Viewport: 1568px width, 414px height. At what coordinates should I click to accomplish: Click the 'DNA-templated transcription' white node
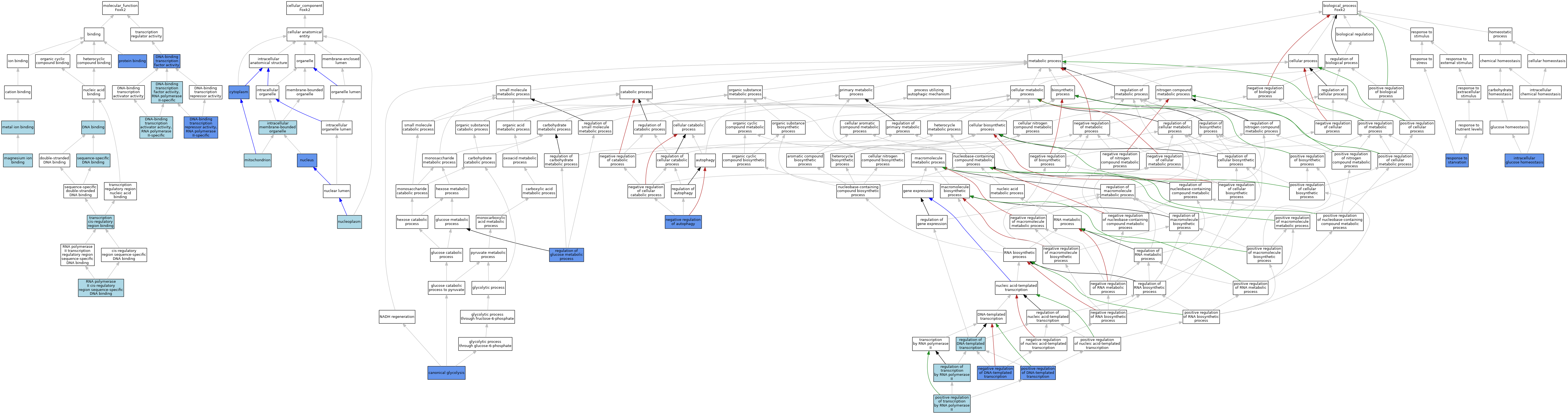point(991,316)
